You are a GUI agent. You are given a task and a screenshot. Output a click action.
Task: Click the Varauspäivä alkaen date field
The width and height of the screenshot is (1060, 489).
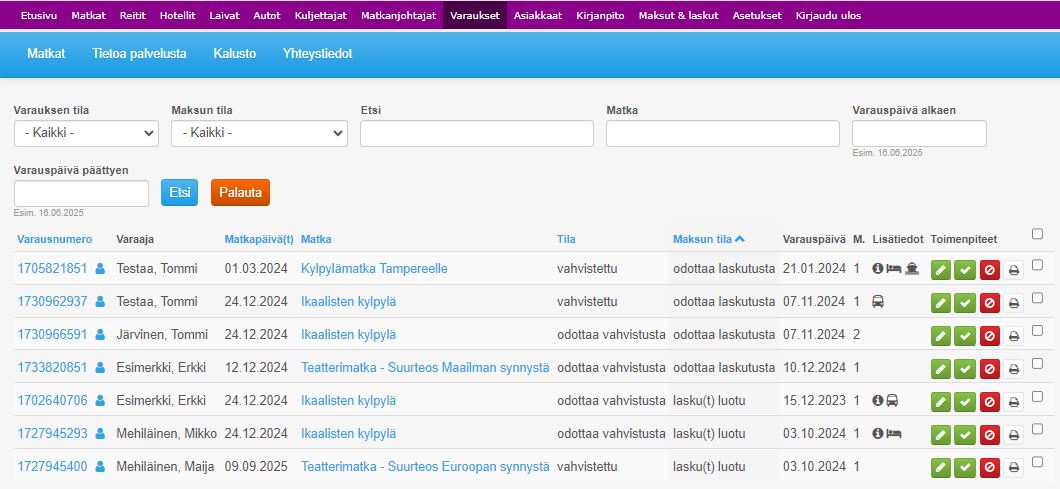(919, 133)
